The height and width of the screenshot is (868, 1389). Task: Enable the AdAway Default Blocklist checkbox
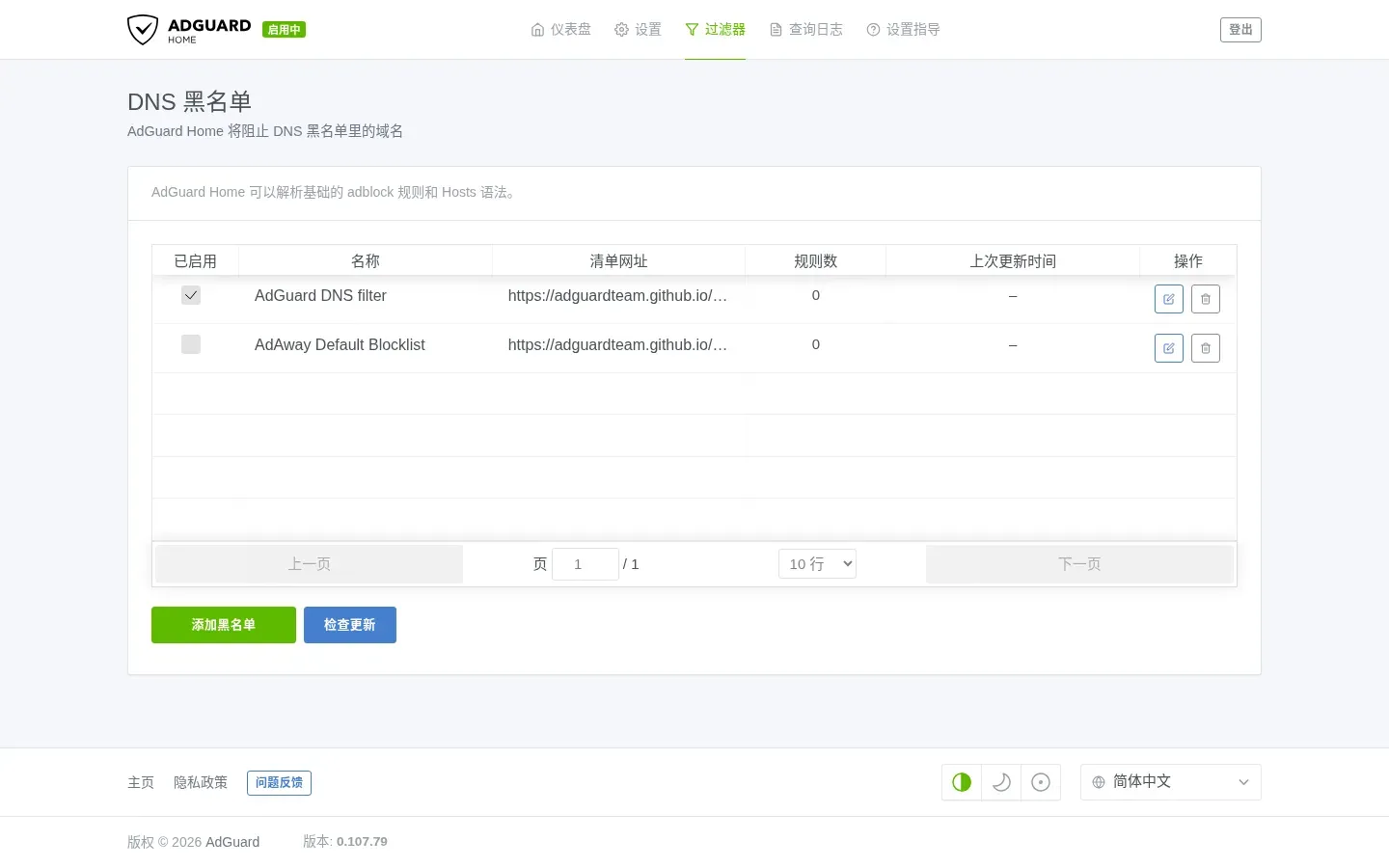coord(191,344)
